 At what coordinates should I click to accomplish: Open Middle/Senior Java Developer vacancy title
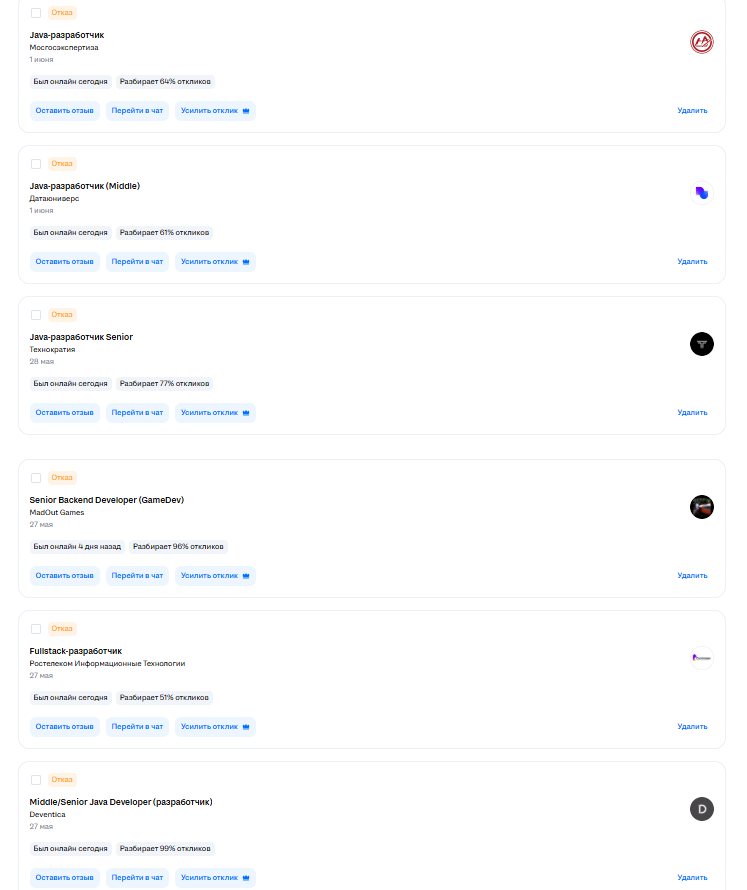(121, 801)
